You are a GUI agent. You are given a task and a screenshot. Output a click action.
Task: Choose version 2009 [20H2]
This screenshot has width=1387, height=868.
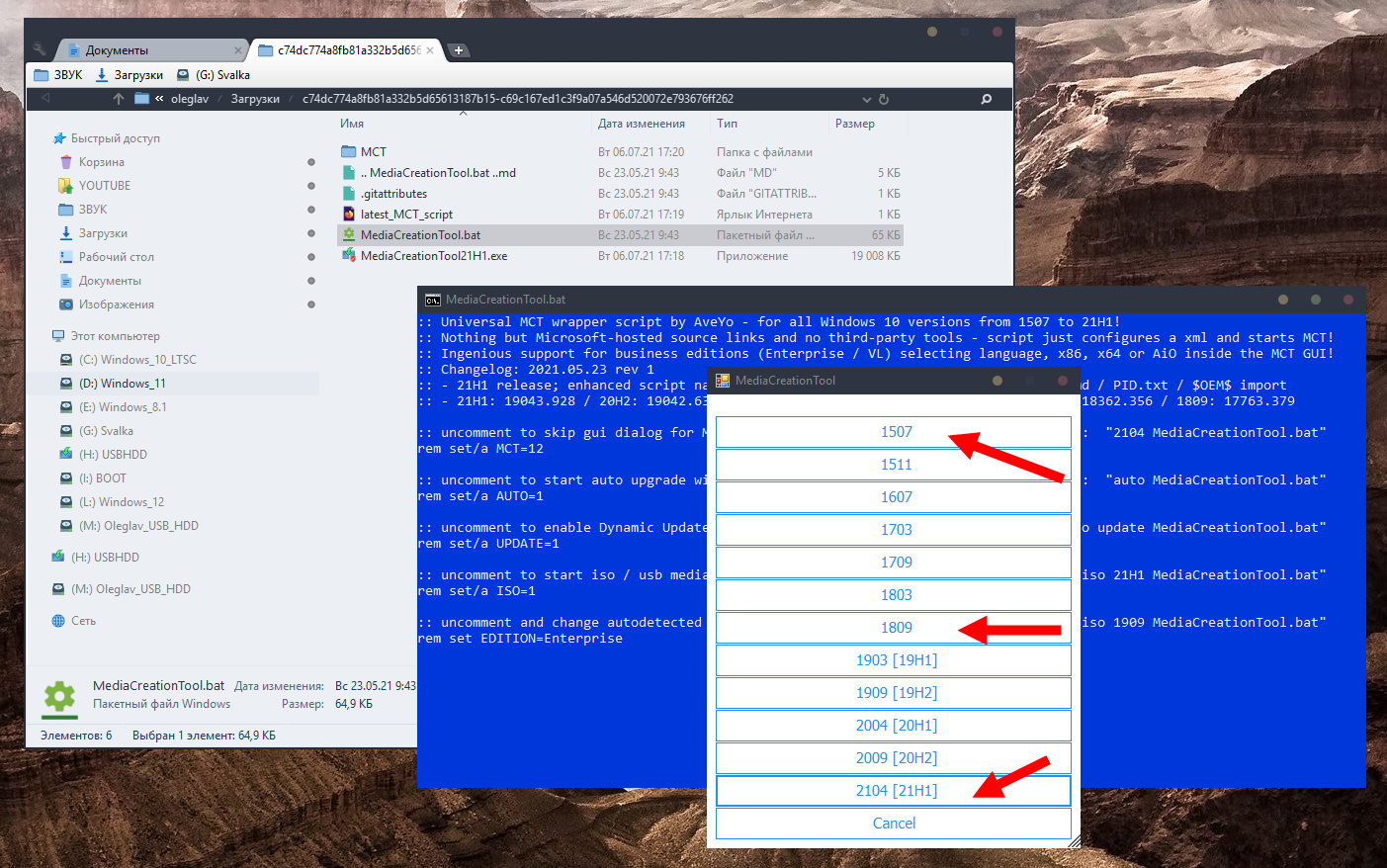point(894,758)
